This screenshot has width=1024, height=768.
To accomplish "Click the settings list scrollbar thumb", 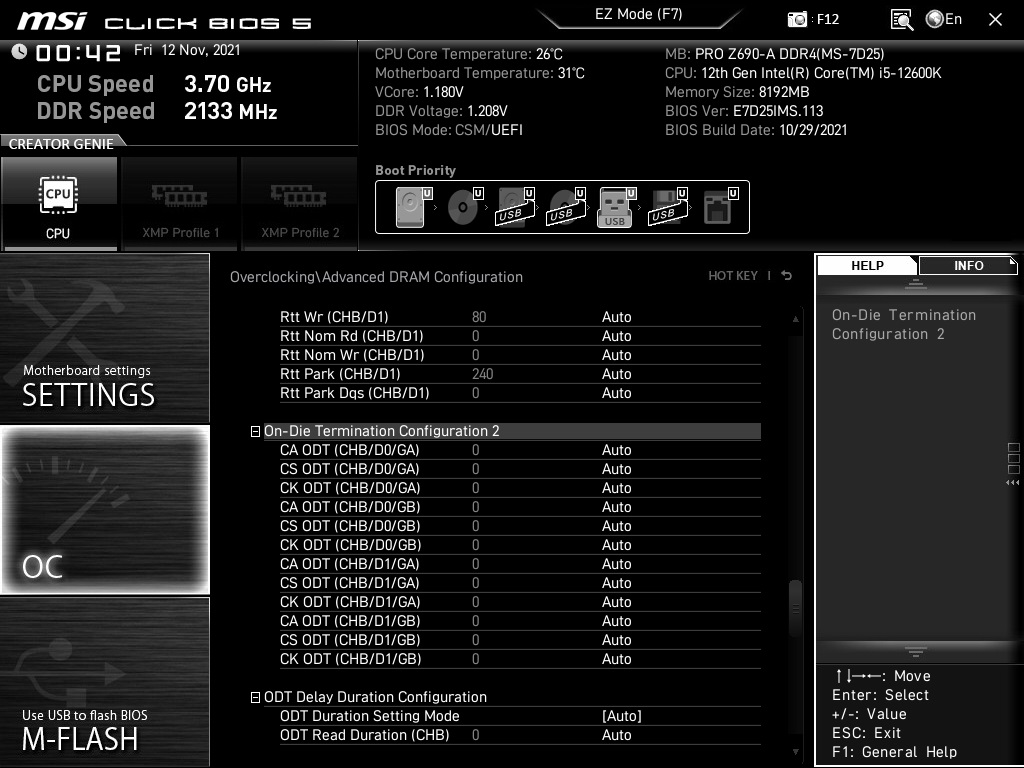I will point(795,608).
